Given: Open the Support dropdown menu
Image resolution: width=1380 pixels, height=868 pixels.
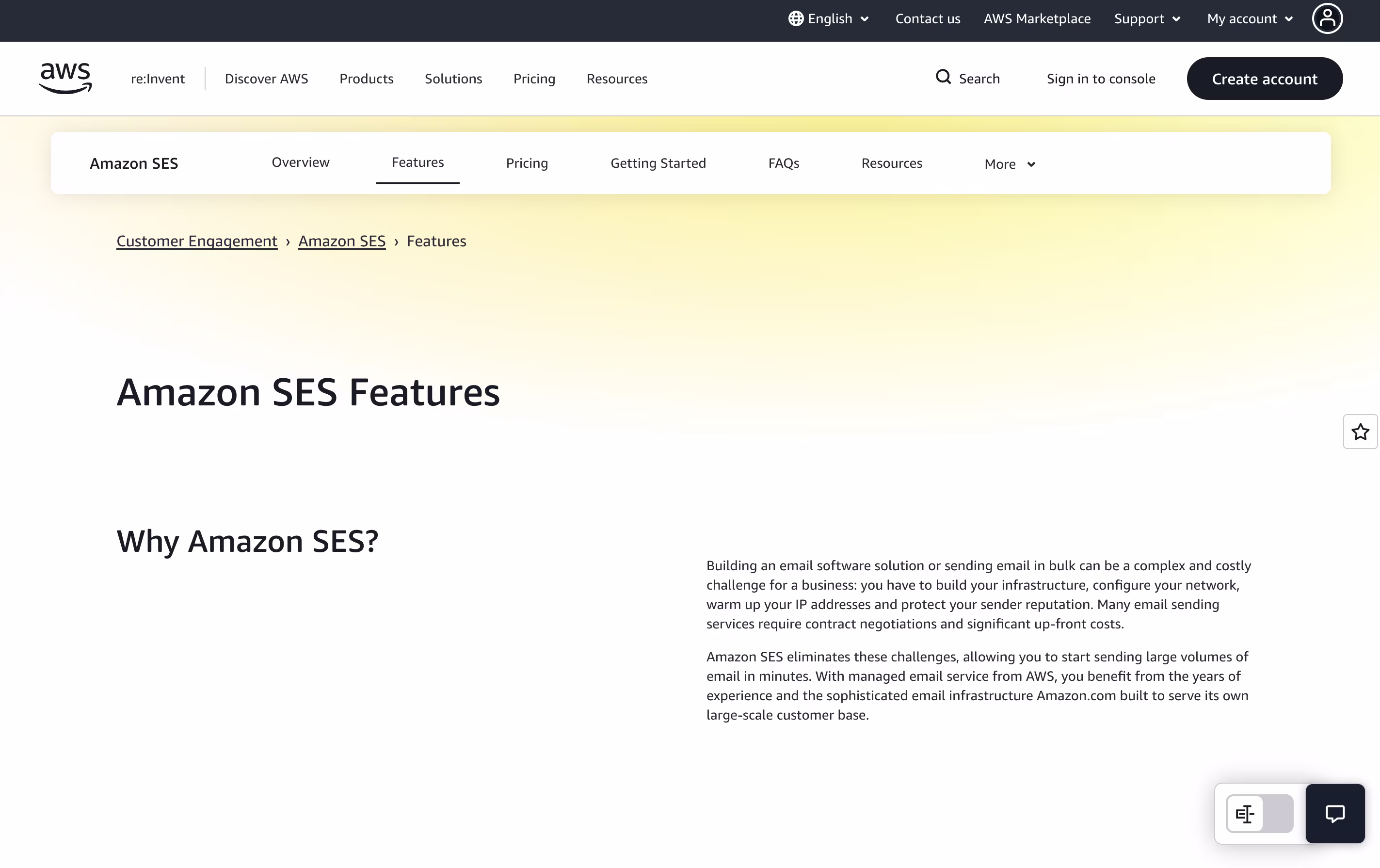Looking at the screenshot, I should (x=1147, y=18).
